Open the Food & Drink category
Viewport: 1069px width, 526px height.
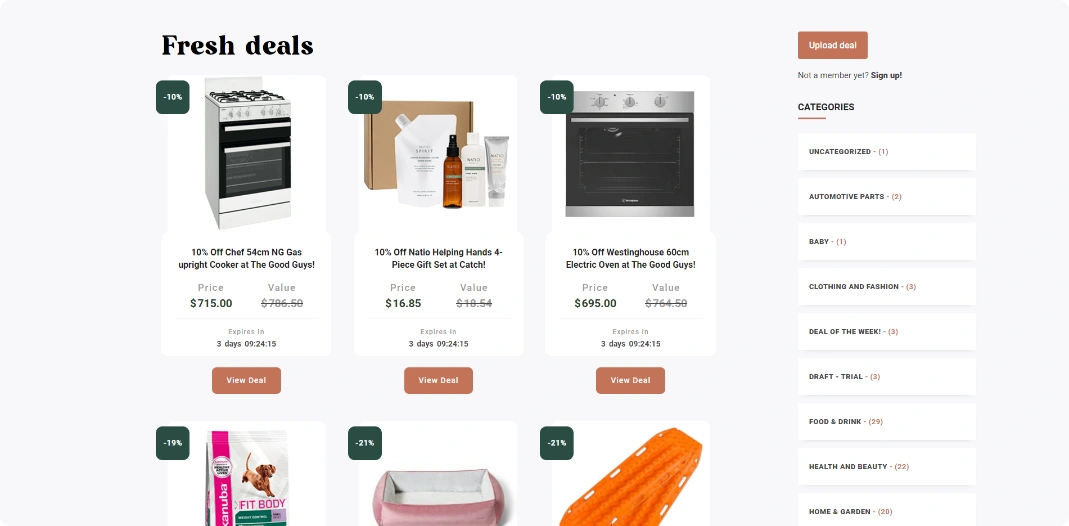(x=887, y=421)
